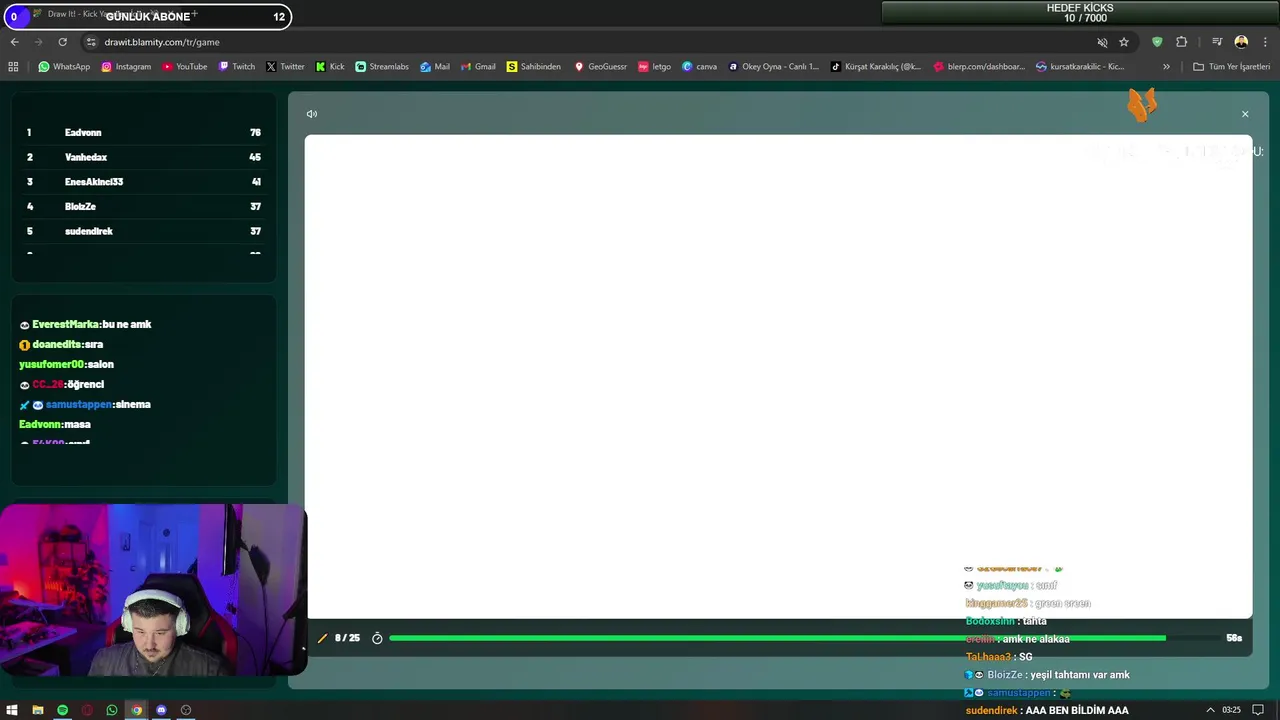Screen dimensions: 1280x720
Task: Open the Instagram bookmark
Action: point(125,67)
